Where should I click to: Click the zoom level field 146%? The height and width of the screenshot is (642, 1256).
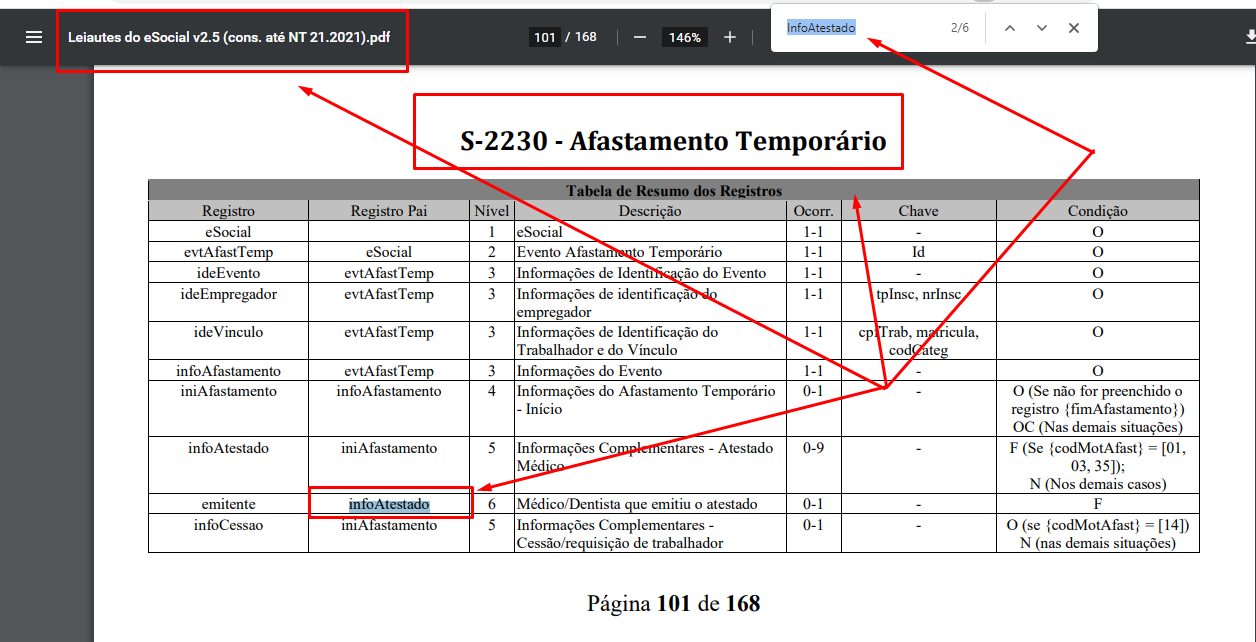[x=685, y=37]
